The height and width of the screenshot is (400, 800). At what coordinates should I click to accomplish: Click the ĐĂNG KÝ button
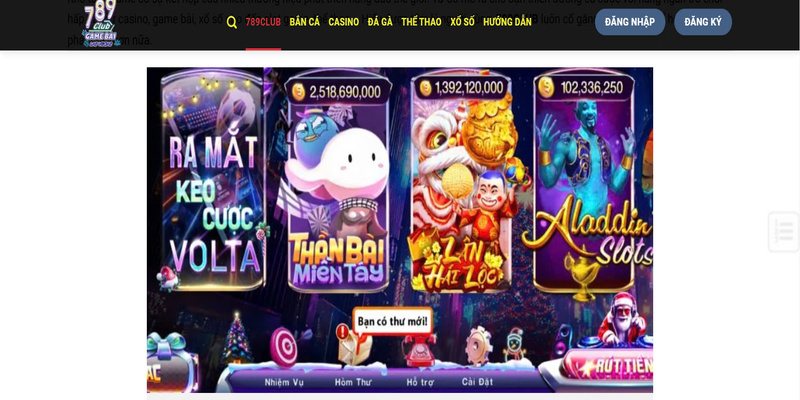703,22
